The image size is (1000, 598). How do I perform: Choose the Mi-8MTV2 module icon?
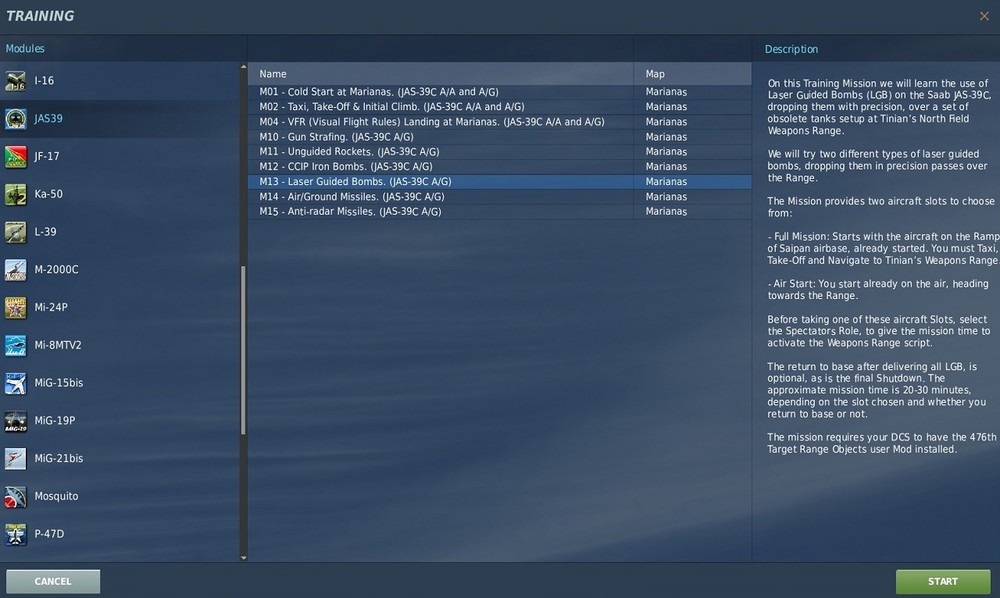click(x=15, y=345)
